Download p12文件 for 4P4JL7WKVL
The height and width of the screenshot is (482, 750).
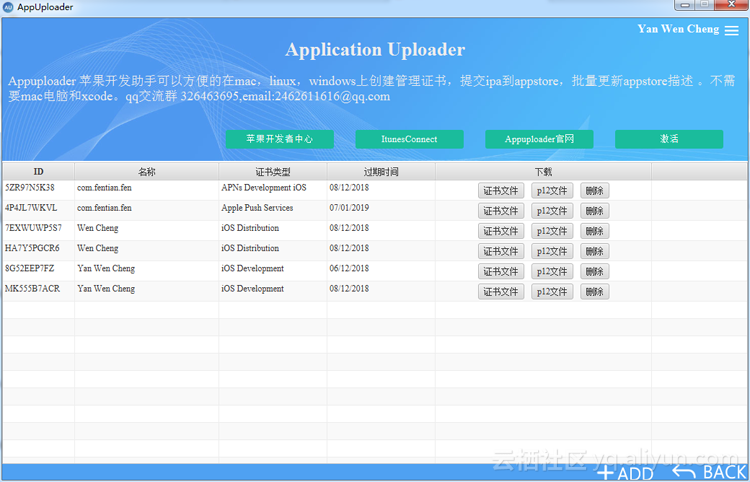tap(552, 211)
